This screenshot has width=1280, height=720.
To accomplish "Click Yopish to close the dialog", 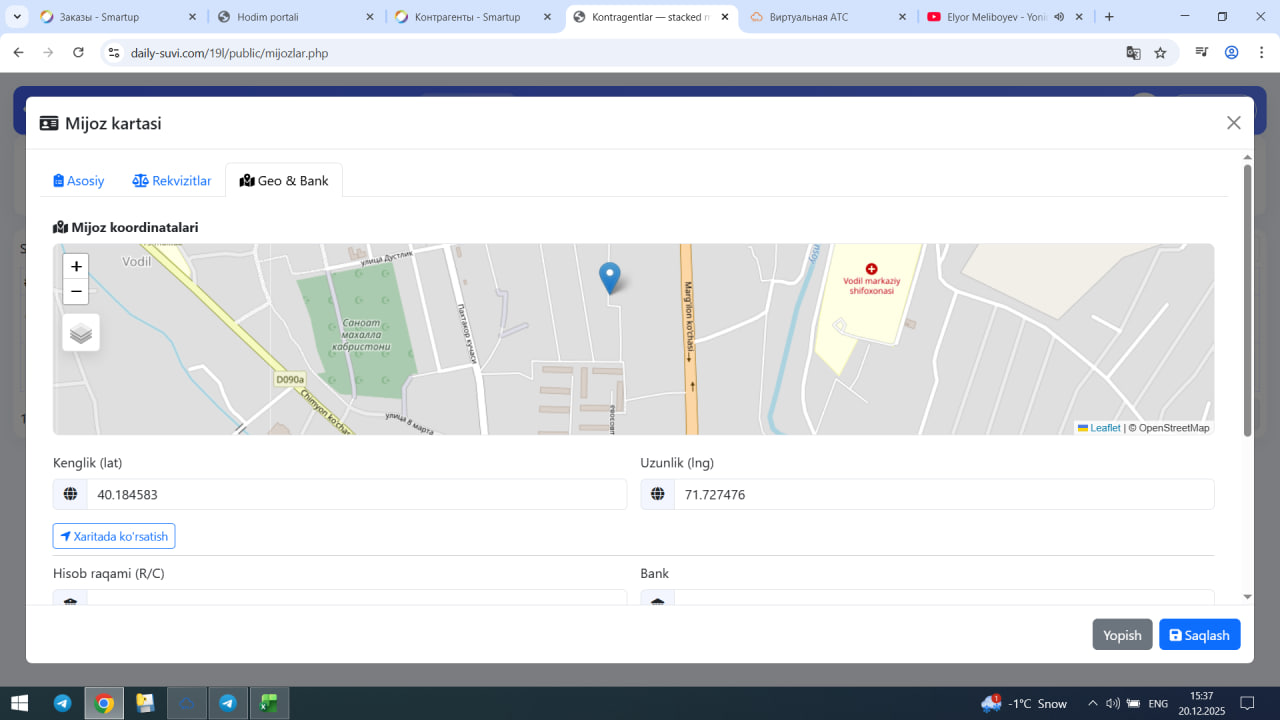I will (1122, 635).
